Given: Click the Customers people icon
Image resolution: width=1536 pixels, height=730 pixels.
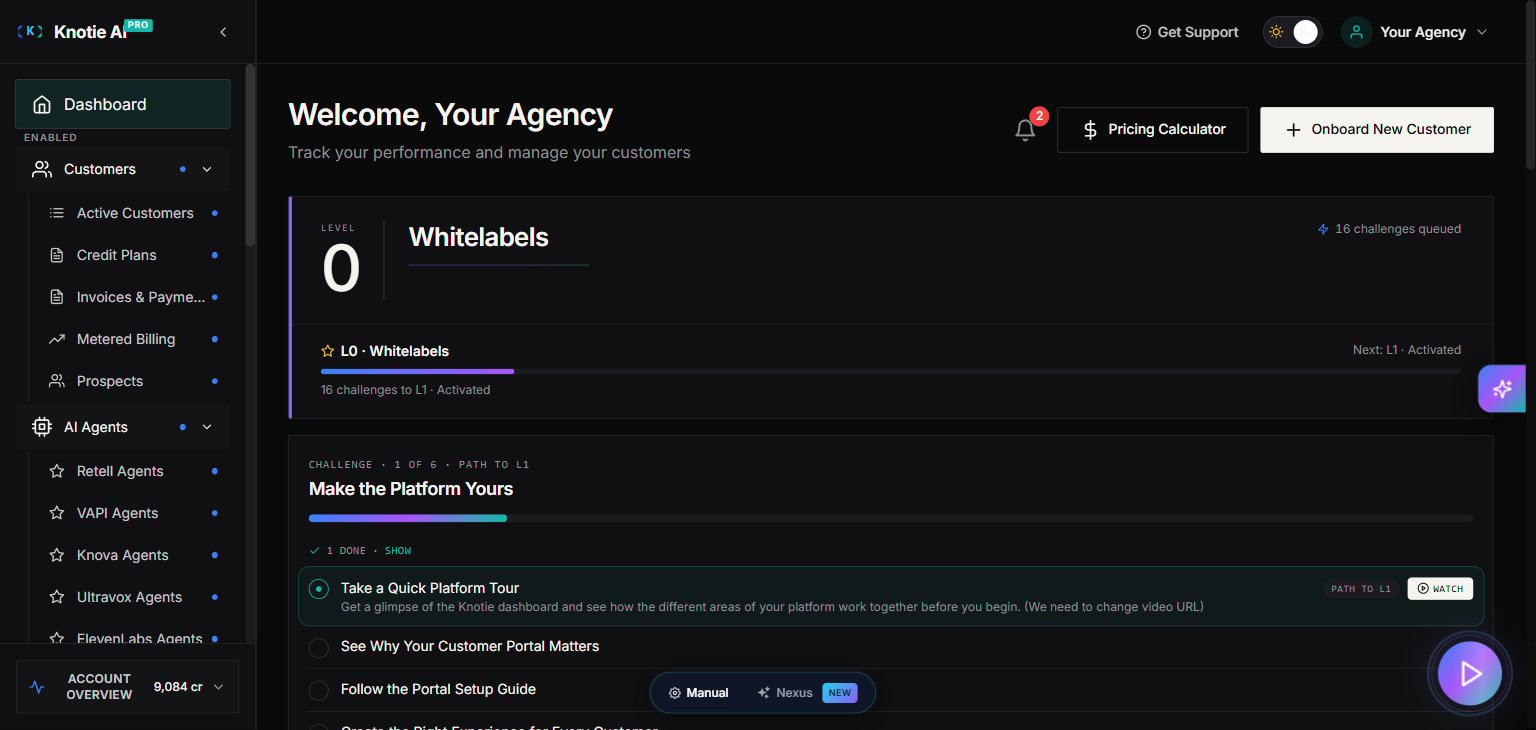Looking at the screenshot, I should pos(42,169).
